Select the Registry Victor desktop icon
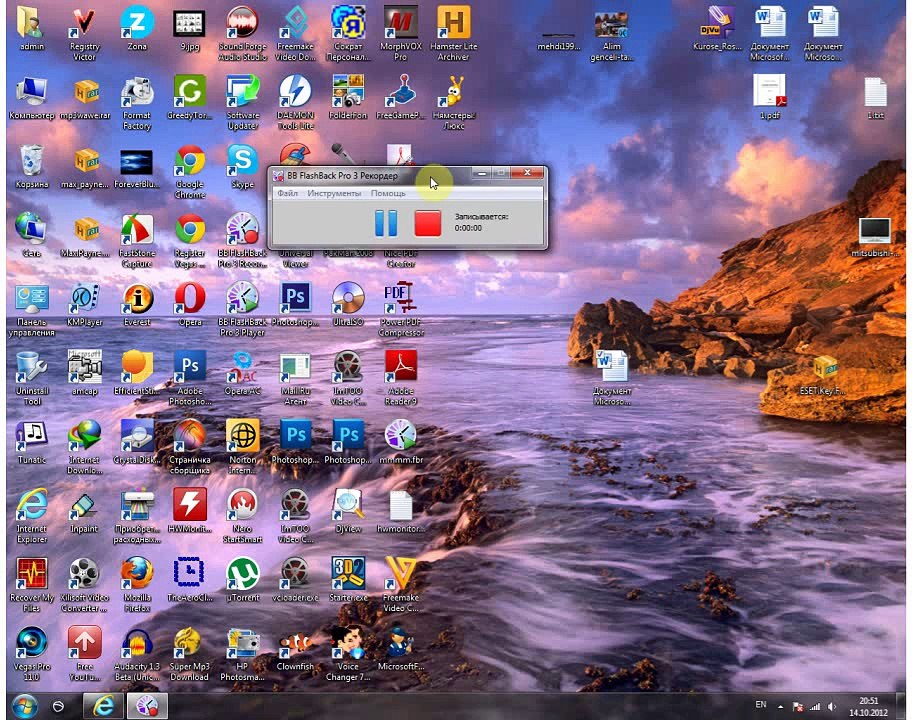 pos(84,34)
